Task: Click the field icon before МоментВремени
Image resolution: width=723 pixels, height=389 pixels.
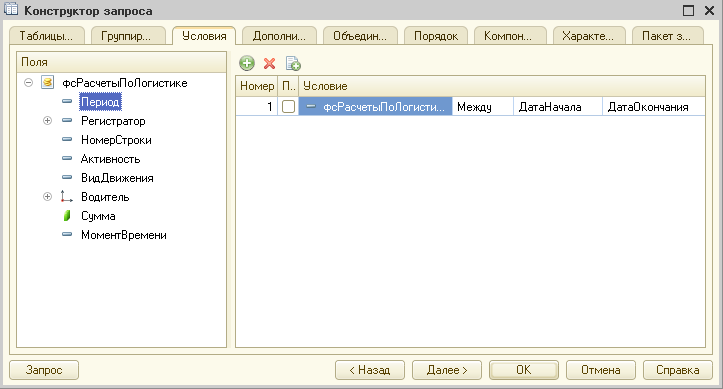Action: [x=67, y=234]
